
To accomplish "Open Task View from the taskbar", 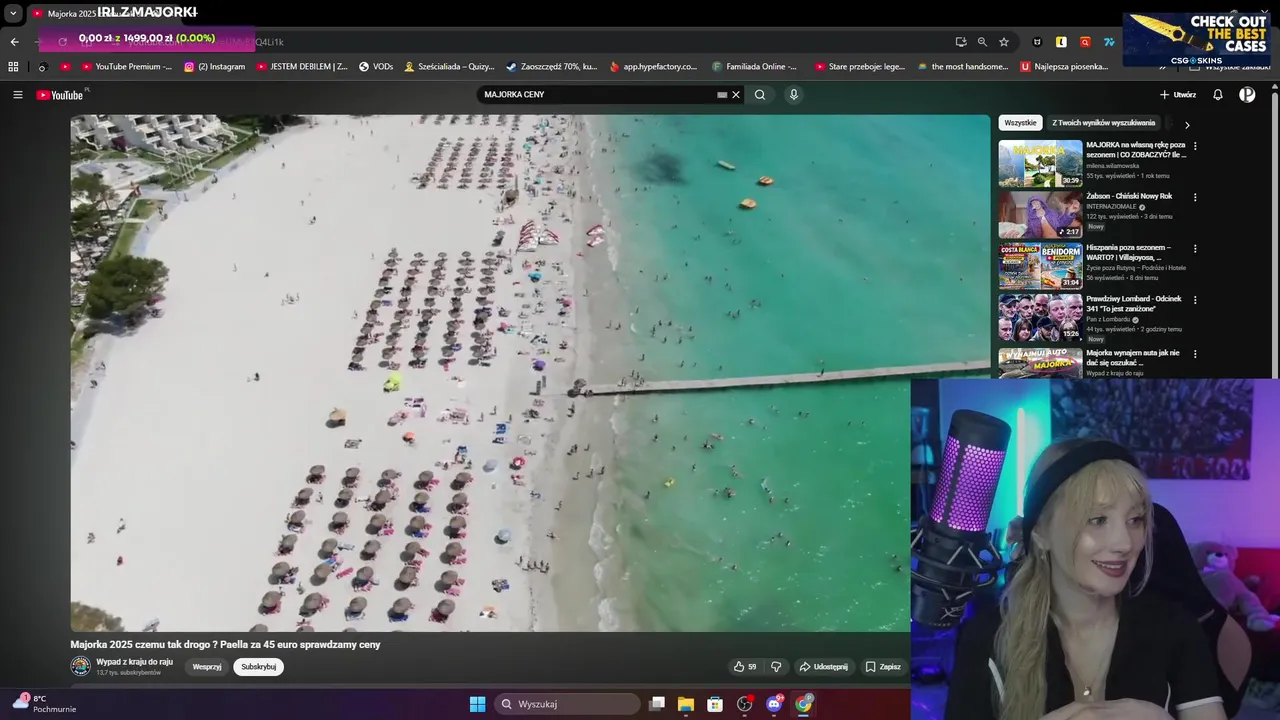I will pos(656,704).
